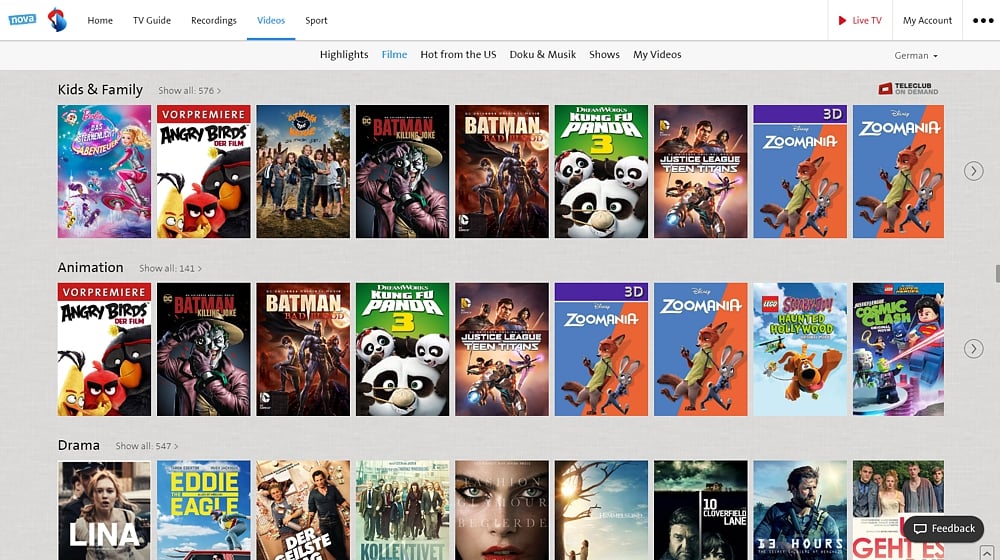Image resolution: width=1000 pixels, height=560 pixels.
Task: Open Batman Bad Blood in Animation row
Action: click(303, 350)
